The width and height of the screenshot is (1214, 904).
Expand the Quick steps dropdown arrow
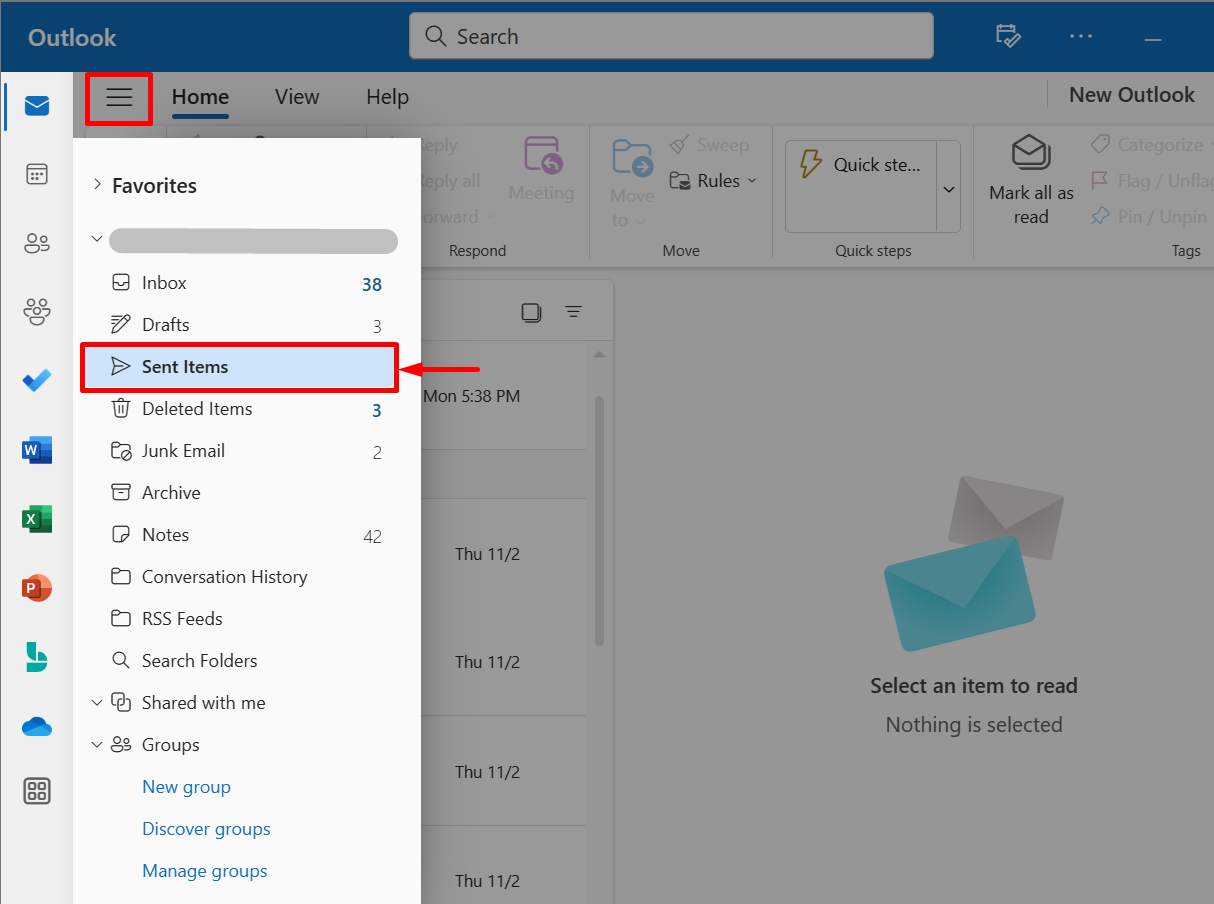click(x=948, y=188)
